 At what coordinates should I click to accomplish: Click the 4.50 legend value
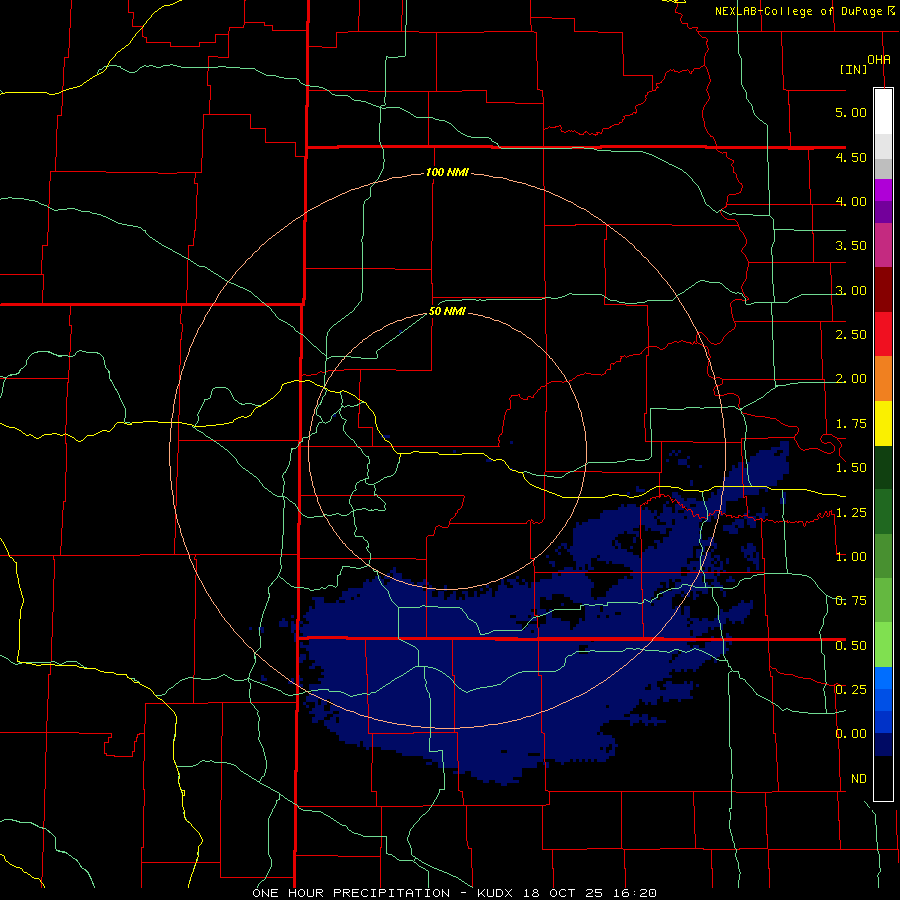pos(851,157)
